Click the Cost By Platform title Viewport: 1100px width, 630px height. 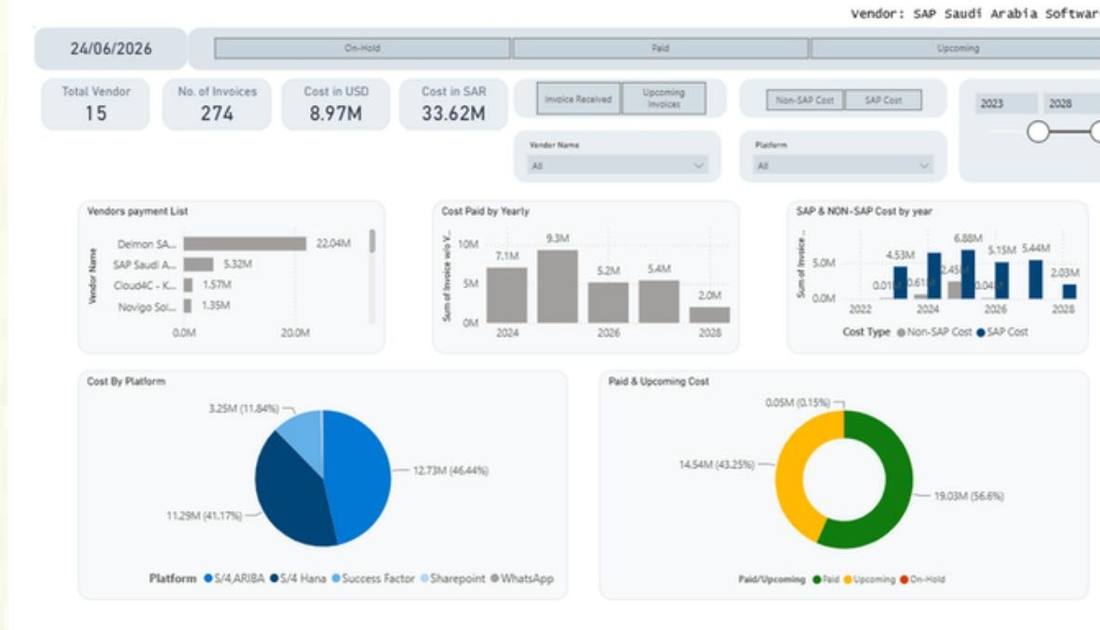coord(126,382)
